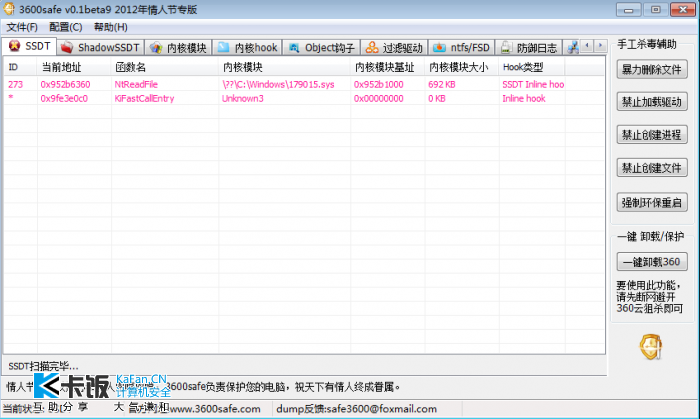The height and width of the screenshot is (419, 700).
Task: Select the KiFastCallEntry row entry
Action: [x=144, y=99]
